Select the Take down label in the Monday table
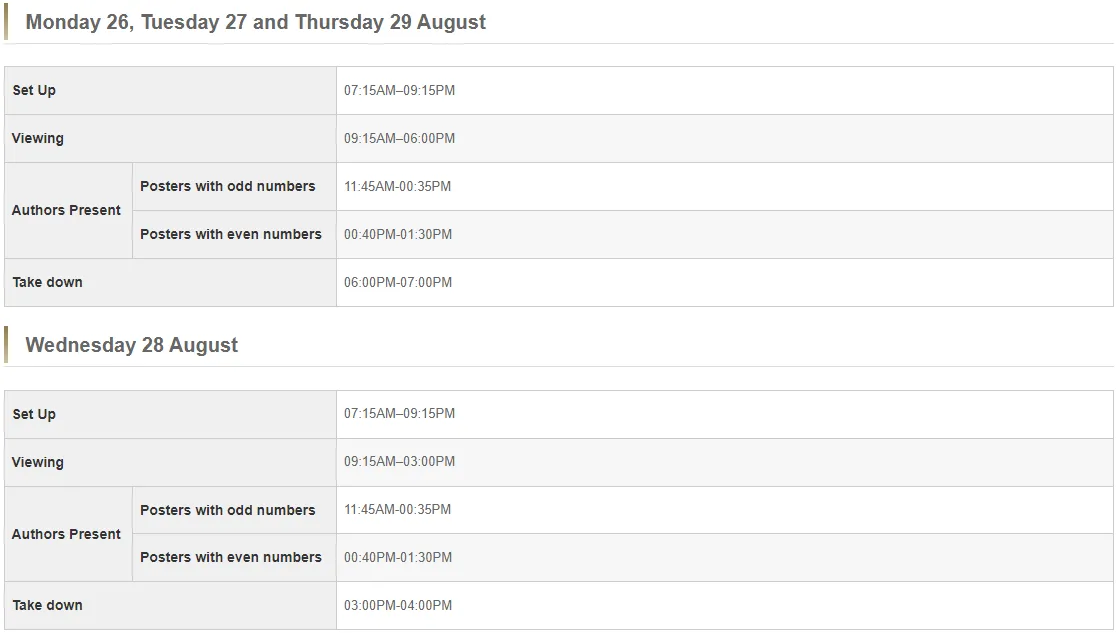 tap(47, 282)
